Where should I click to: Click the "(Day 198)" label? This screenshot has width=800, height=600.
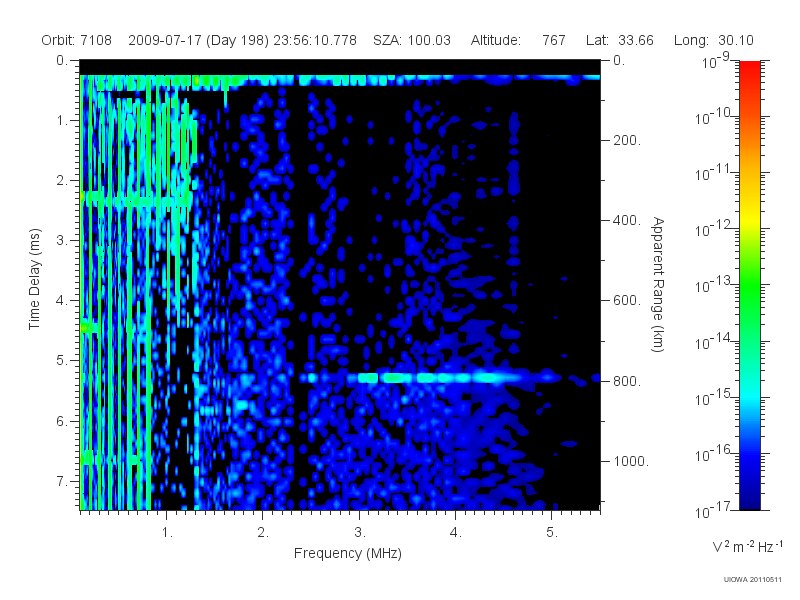coord(237,40)
